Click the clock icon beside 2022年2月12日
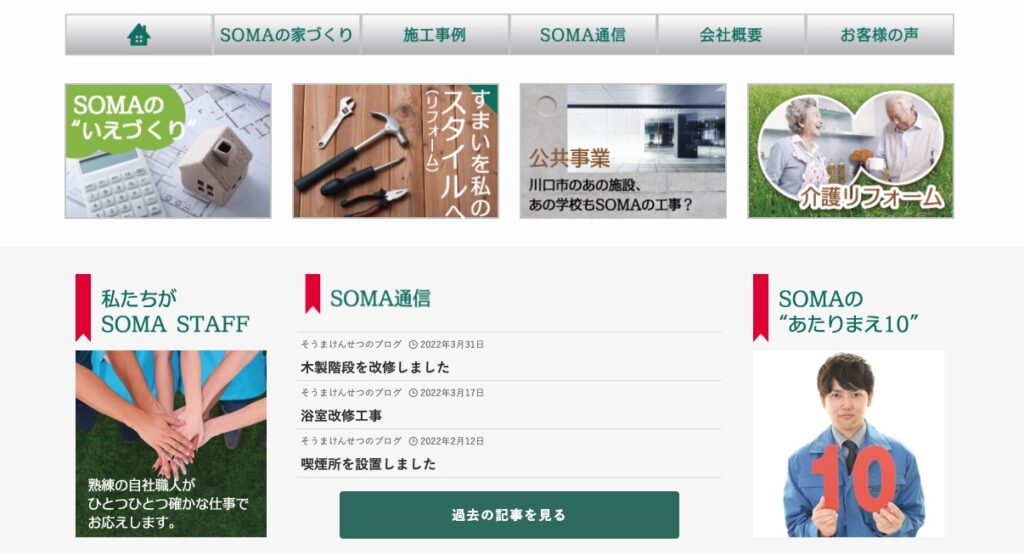Viewport: 1024px width, 554px height. pyautogui.click(x=413, y=441)
